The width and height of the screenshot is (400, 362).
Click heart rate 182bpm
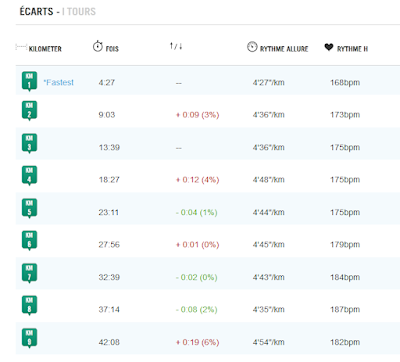coord(345,342)
